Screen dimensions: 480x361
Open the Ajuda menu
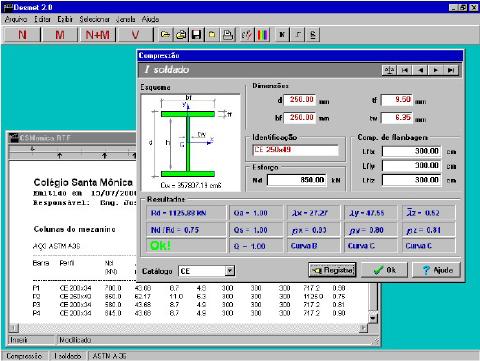pos(150,19)
